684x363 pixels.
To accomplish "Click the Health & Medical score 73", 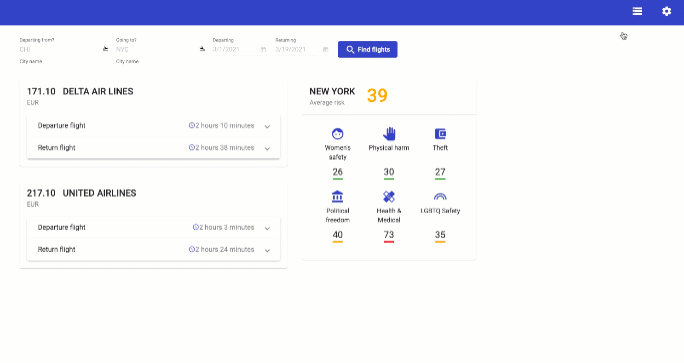I will 389,235.
